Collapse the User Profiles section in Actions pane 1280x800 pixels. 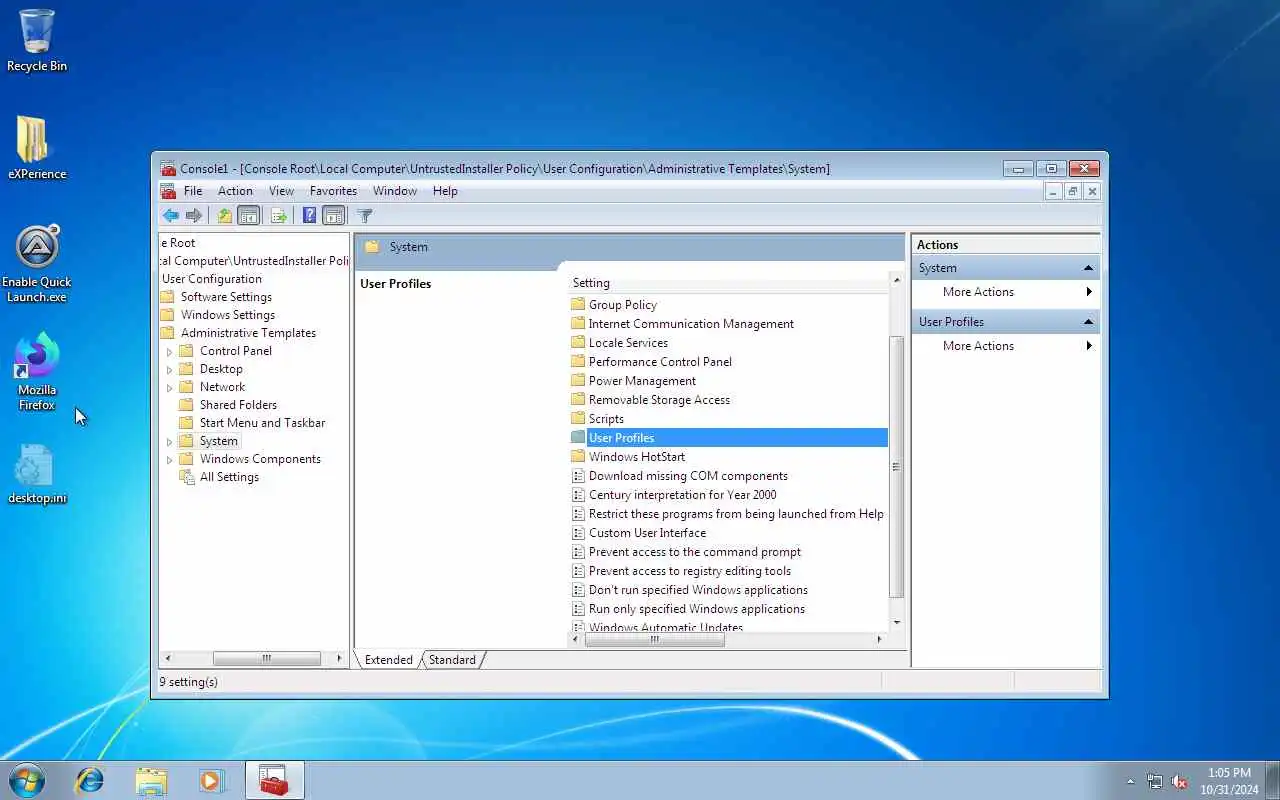tap(1088, 322)
